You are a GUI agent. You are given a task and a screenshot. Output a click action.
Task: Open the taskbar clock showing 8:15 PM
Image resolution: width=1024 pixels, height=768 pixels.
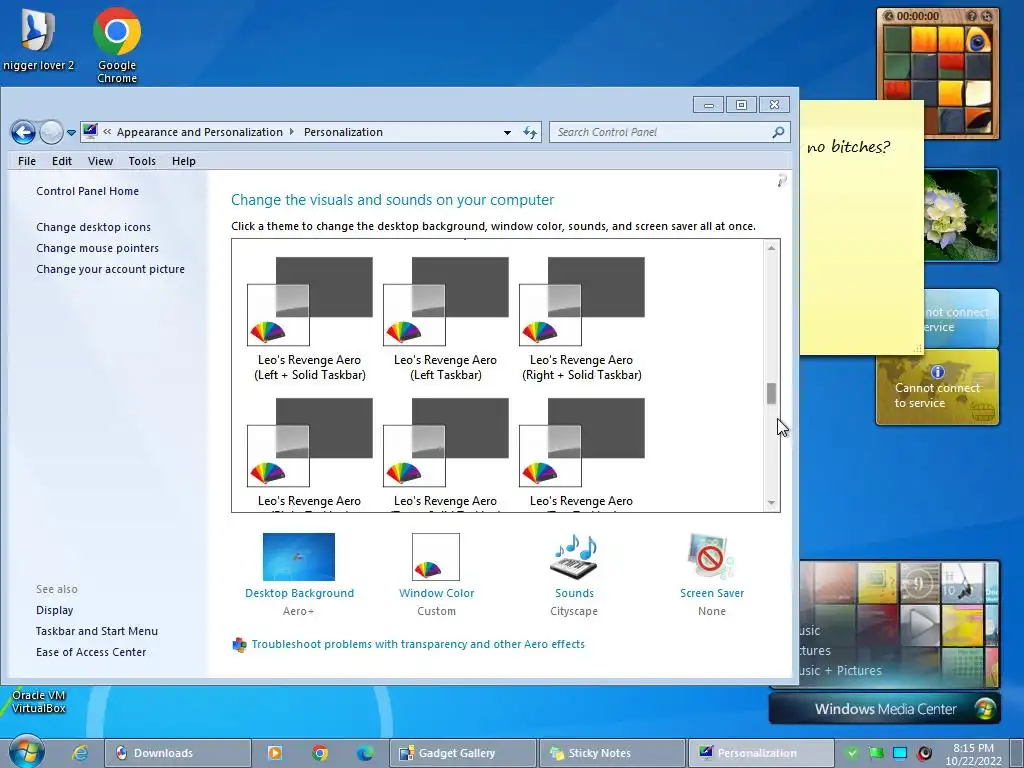click(x=973, y=754)
